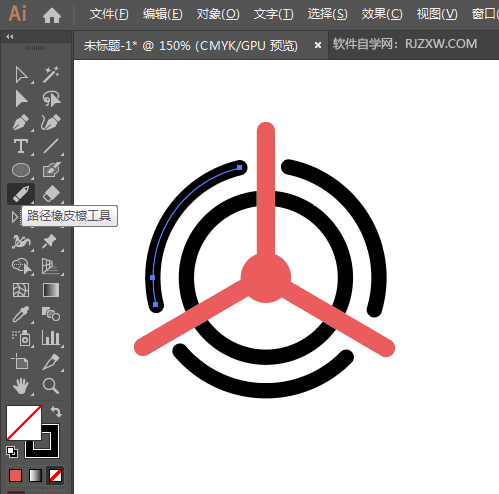Select the Zoom magnifier tool
The height and width of the screenshot is (494, 499).
[51, 386]
